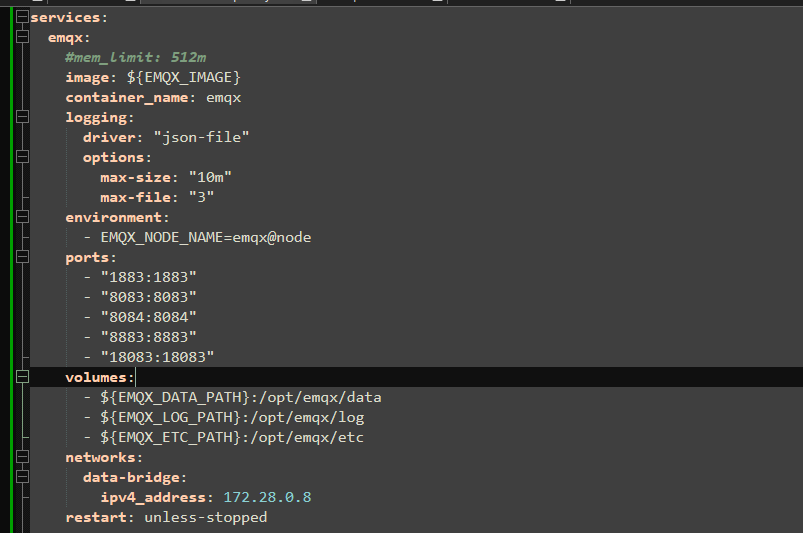Collapse the services block fold marker
This screenshot has height=533, width=803.
22,17
